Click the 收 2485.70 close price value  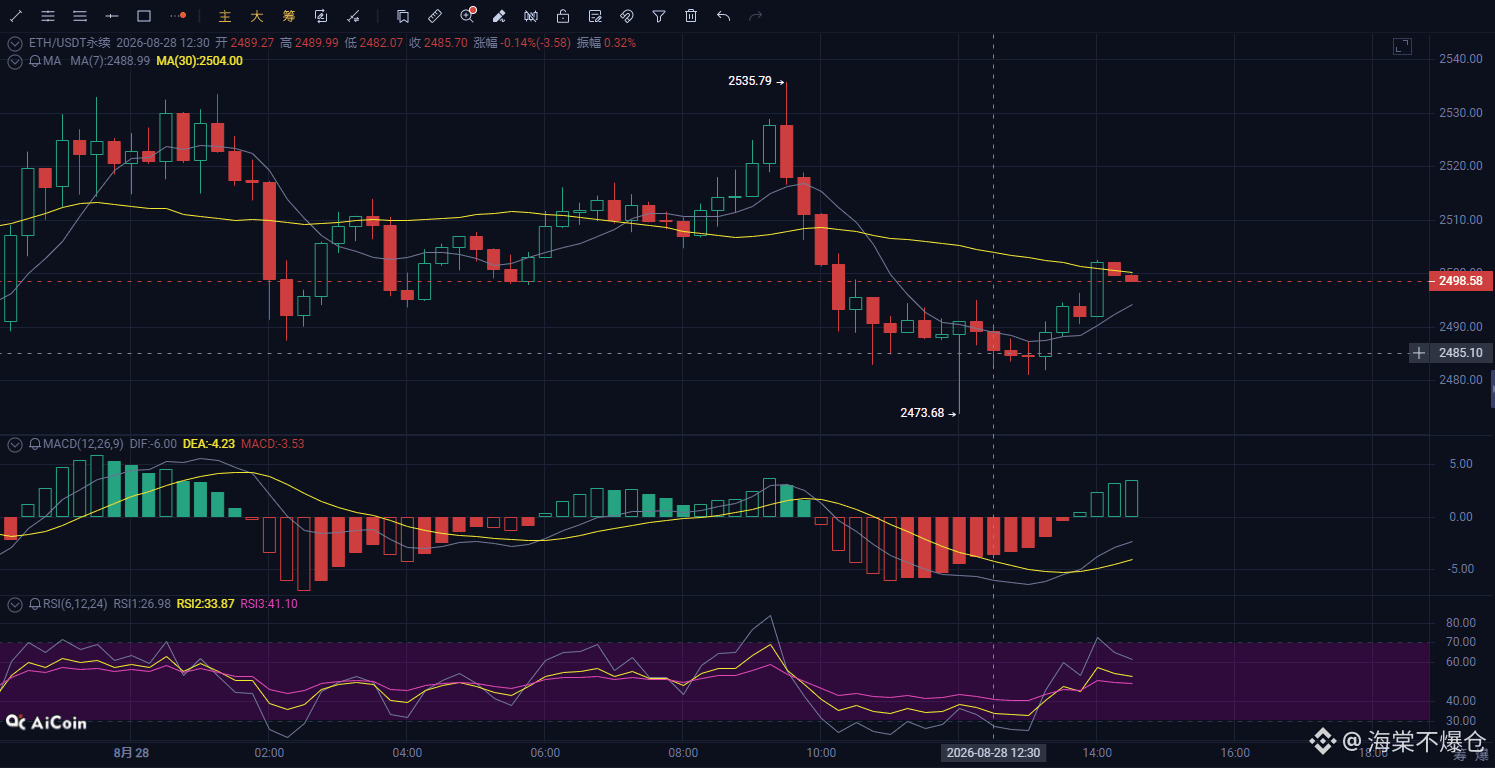(x=437, y=43)
